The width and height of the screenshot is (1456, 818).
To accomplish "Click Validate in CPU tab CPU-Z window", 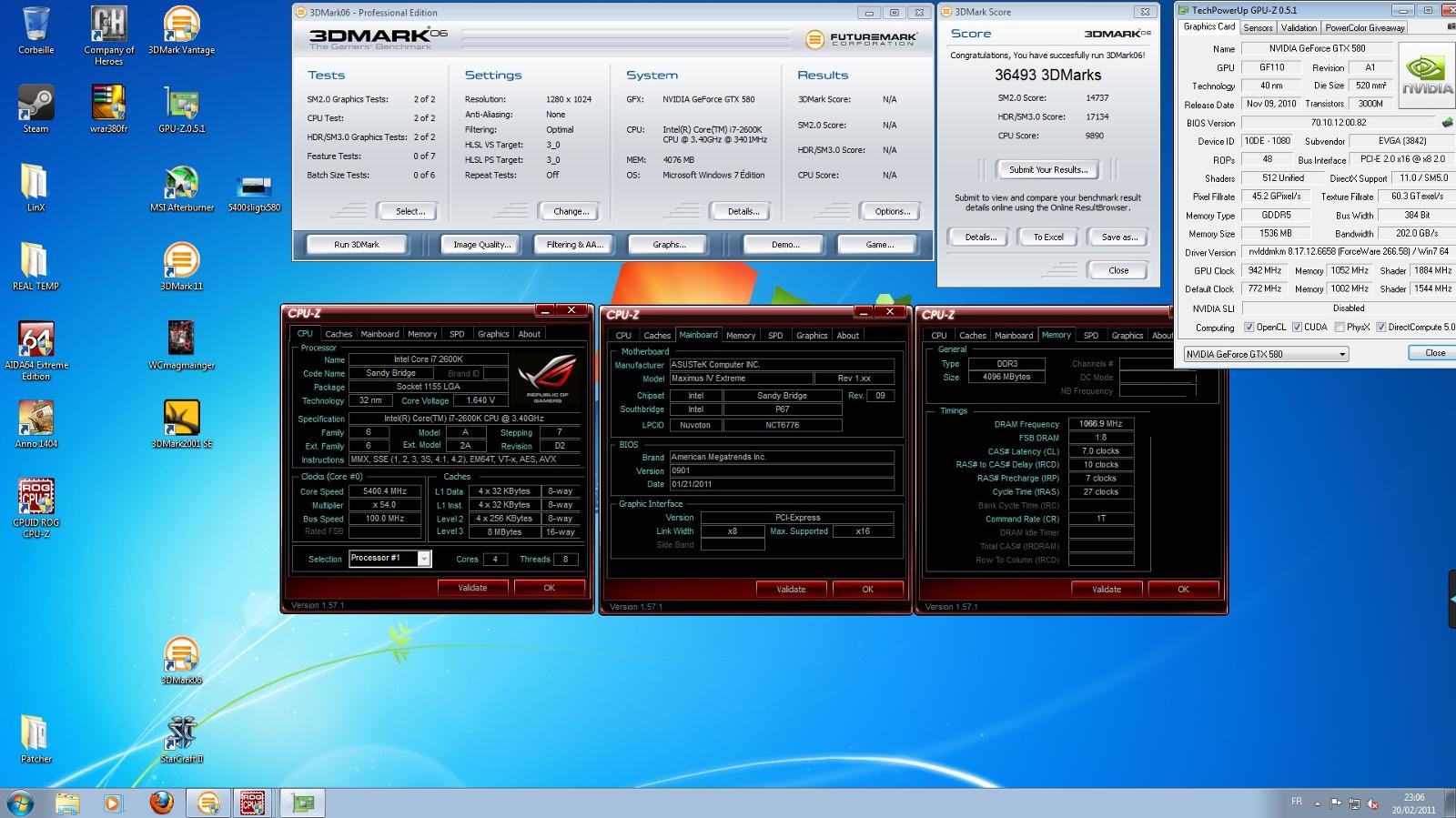I will pyautogui.click(x=472, y=588).
